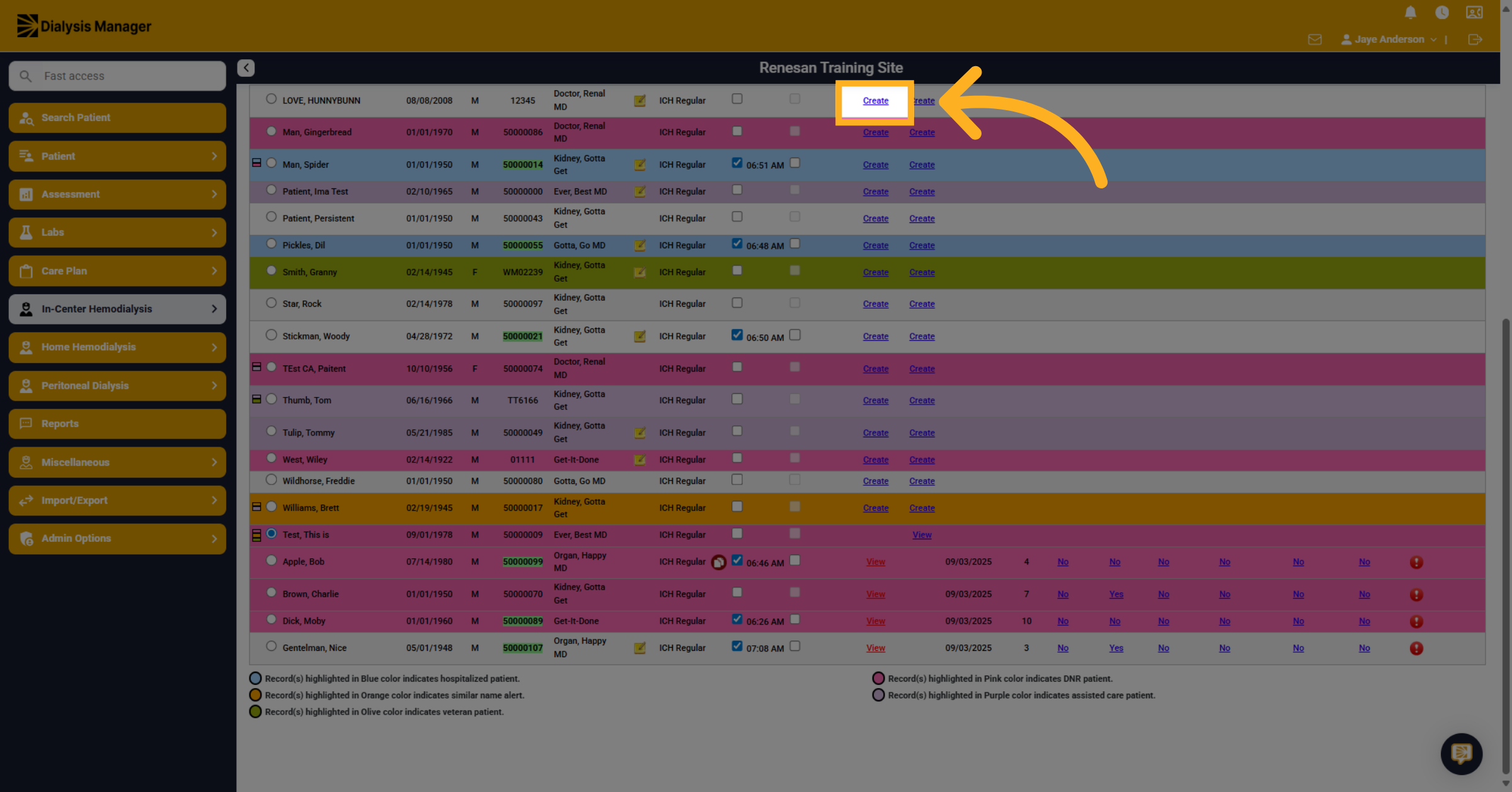Click the first Yes link for Gentelman, Nice
1512x792 pixels.
(1116, 648)
